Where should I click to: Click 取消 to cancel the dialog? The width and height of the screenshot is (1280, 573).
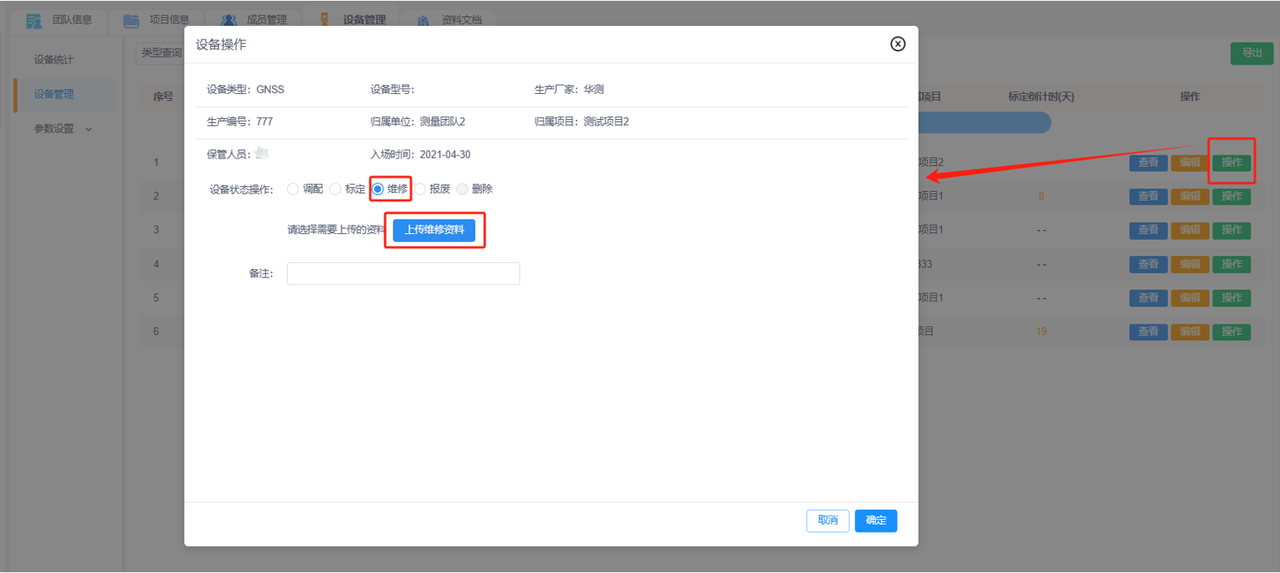[827, 520]
